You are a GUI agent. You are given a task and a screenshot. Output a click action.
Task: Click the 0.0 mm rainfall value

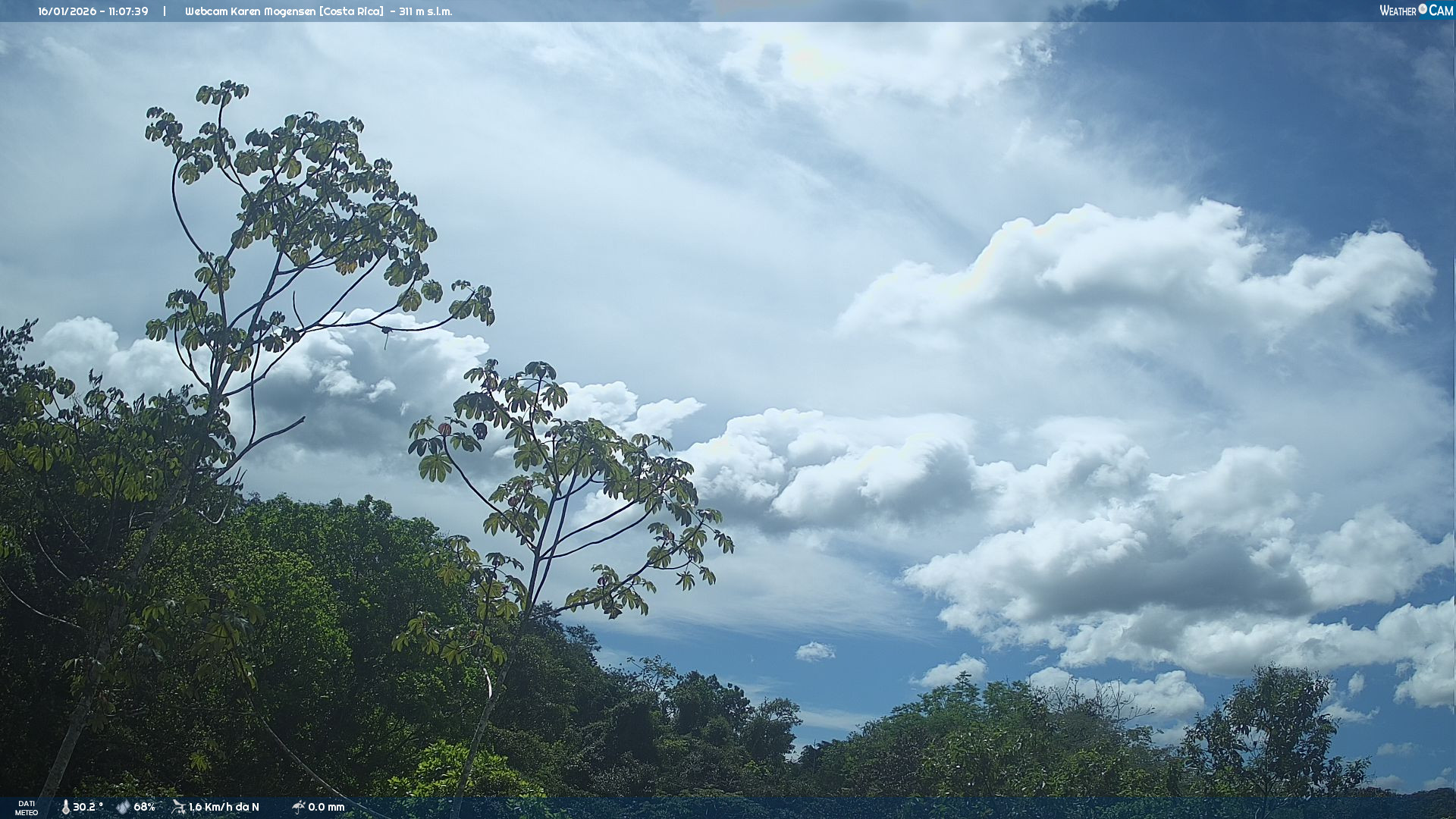pos(326,807)
